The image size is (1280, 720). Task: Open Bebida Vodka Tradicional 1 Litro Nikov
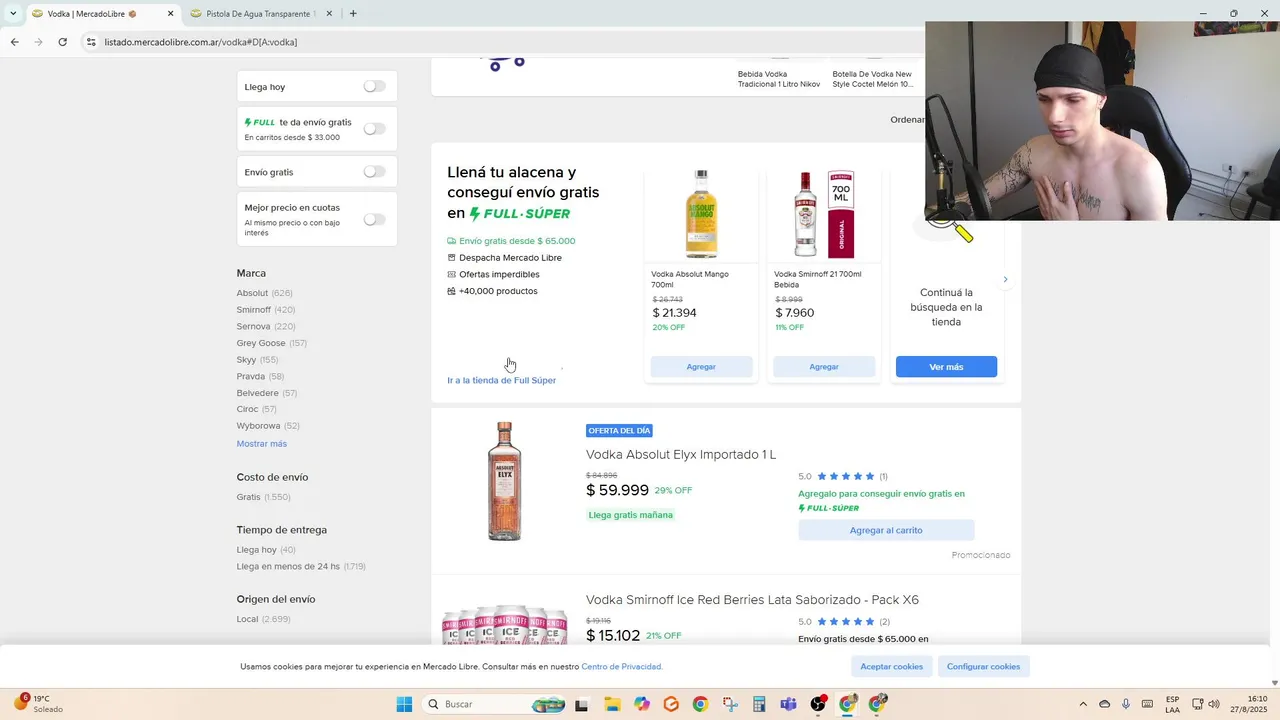pos(779,79)
